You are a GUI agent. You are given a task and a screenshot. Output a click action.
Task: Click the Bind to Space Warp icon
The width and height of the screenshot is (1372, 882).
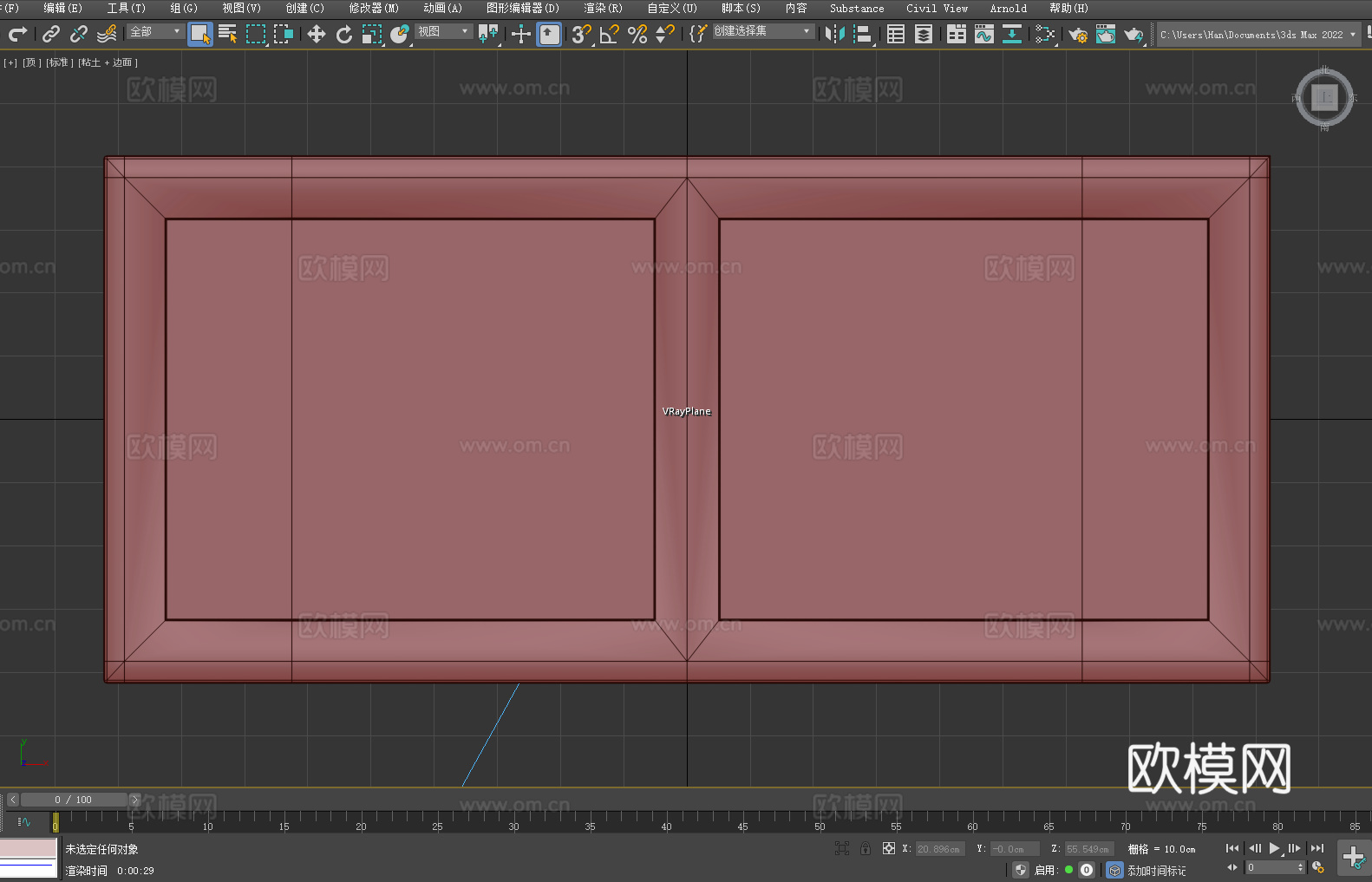[107, 34]
